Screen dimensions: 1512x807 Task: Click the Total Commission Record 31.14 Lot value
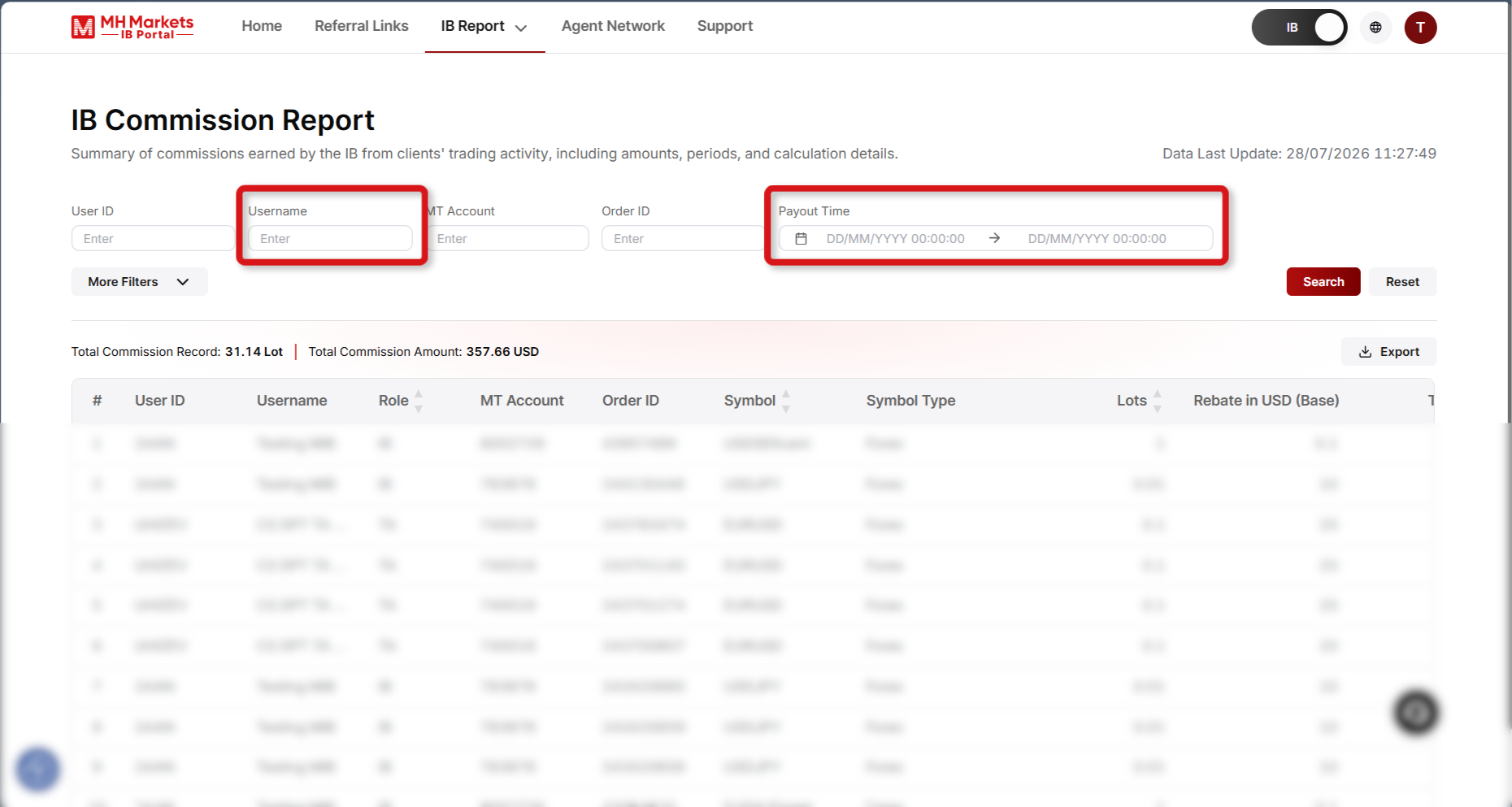point(254,352)
